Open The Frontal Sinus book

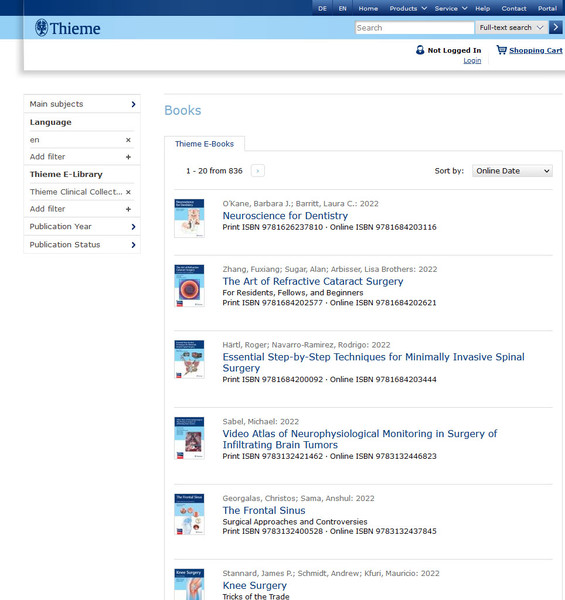264,510
